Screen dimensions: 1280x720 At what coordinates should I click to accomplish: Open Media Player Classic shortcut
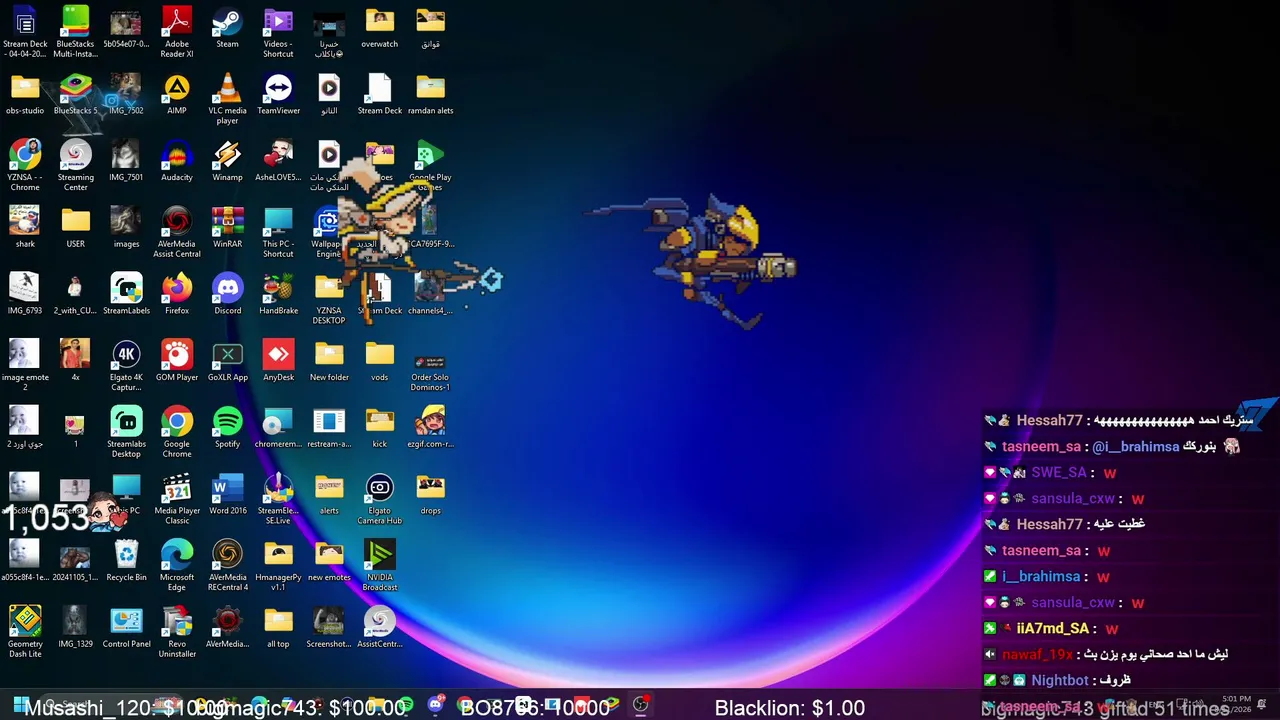177,499
